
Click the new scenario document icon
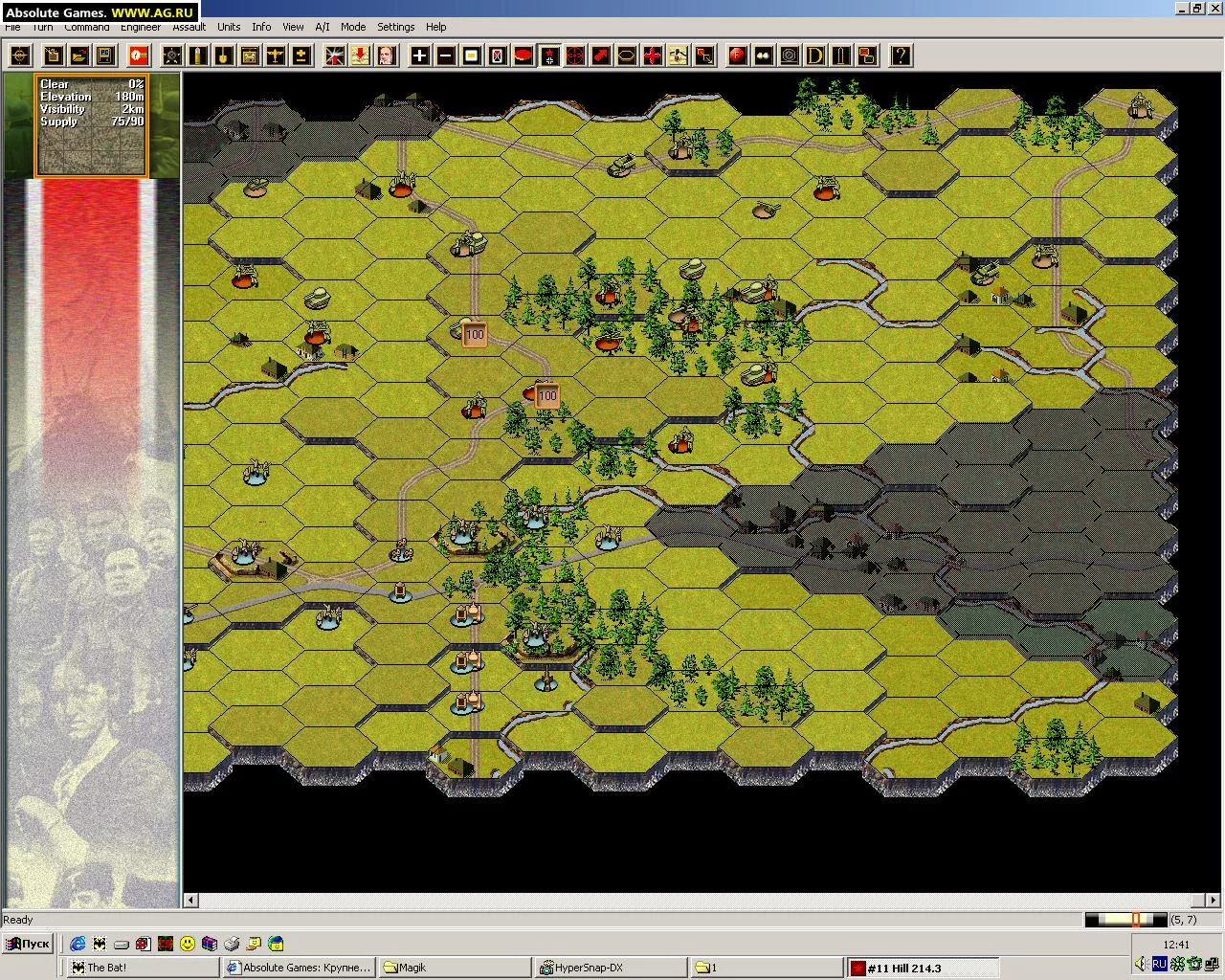54,56
